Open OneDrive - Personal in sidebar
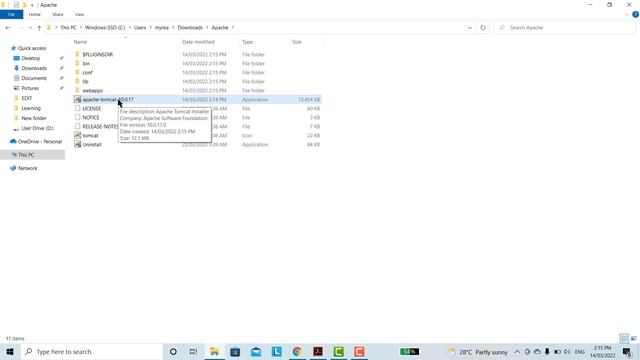The width and height of the screenshot is (640, 360). [x=40, y=142]
